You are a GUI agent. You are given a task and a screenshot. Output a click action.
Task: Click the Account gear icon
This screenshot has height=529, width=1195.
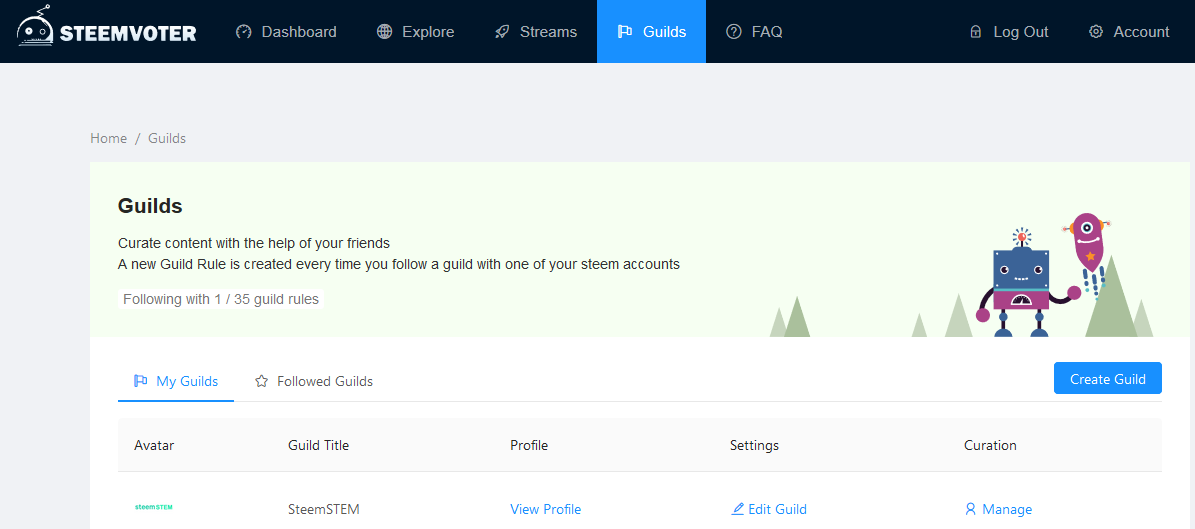pos(1096,32)
